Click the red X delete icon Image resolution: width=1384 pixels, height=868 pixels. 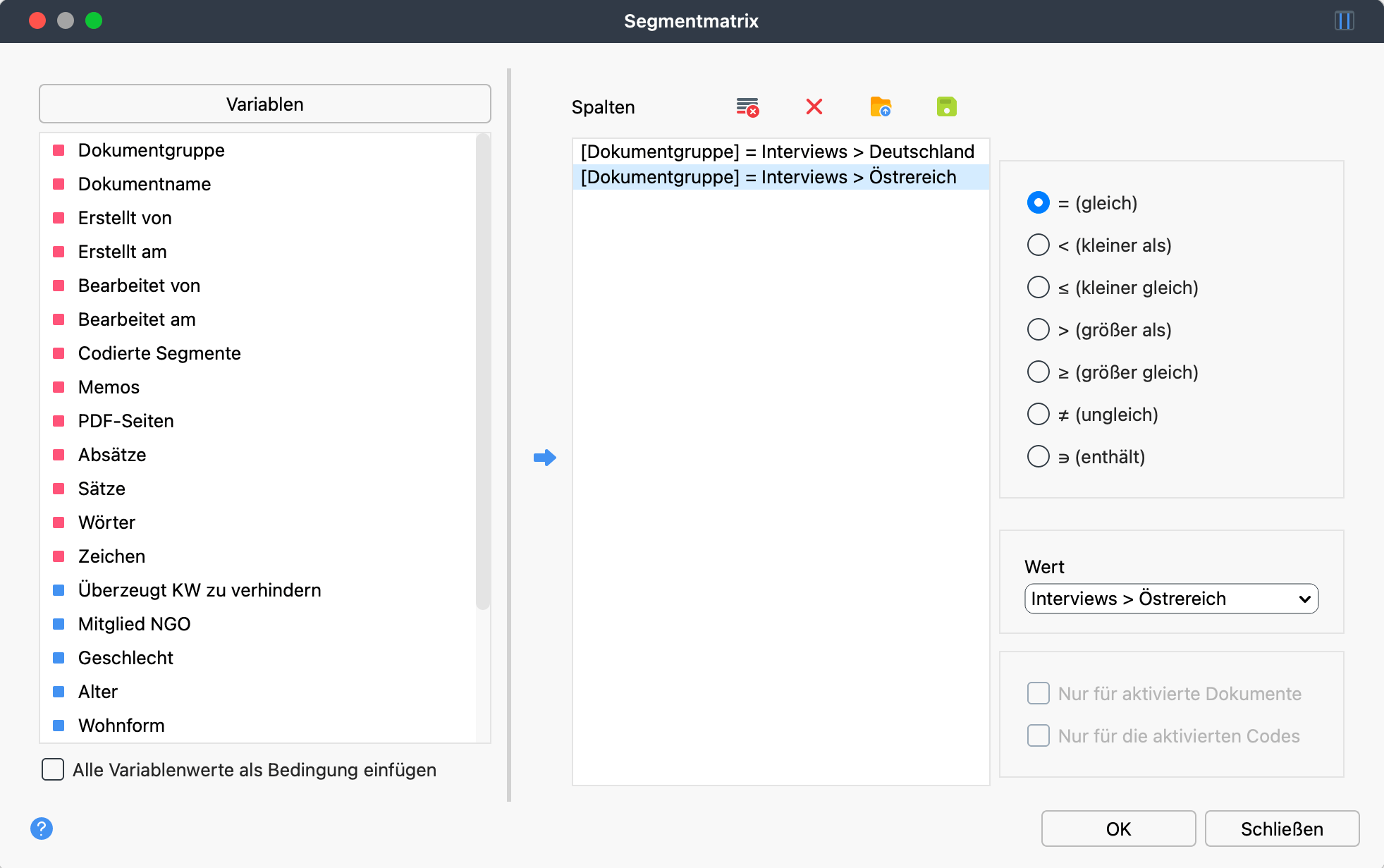pyautogui.click(x=814, y=107)
